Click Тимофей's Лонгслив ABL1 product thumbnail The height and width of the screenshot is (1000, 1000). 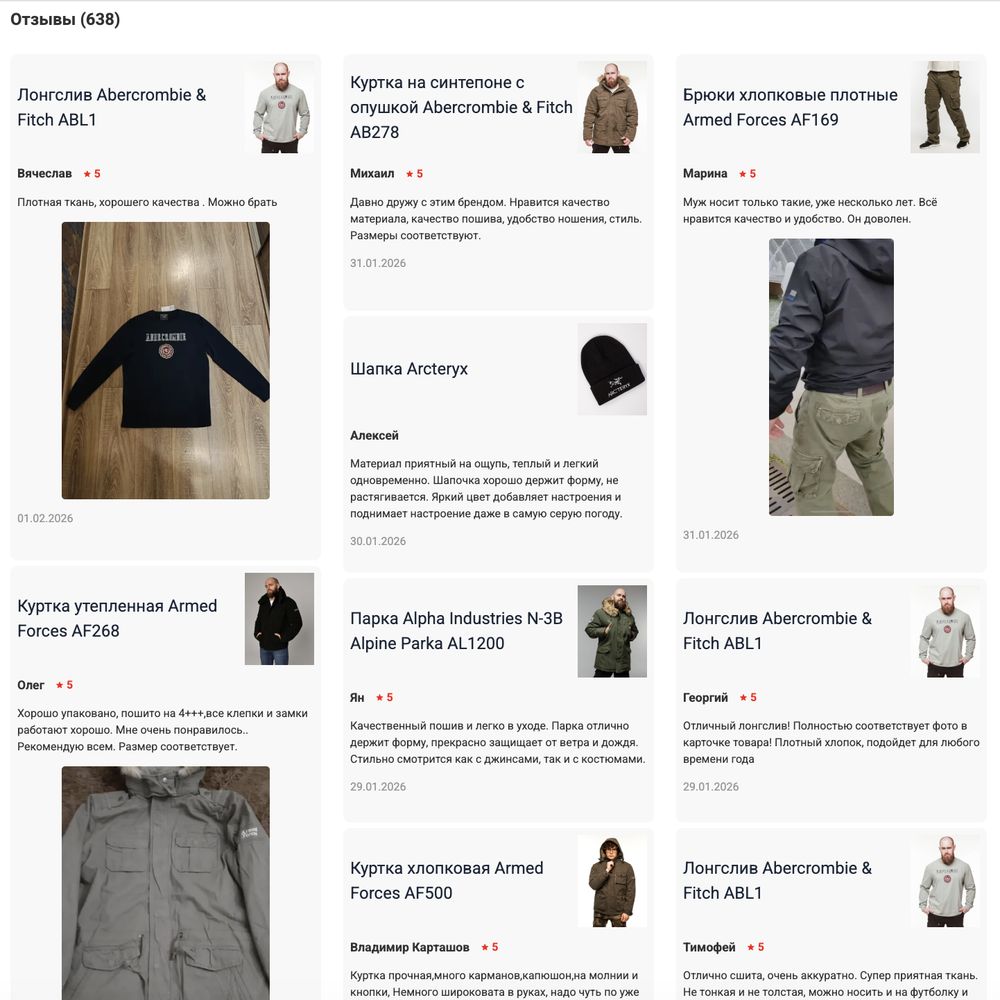(945, 881)
